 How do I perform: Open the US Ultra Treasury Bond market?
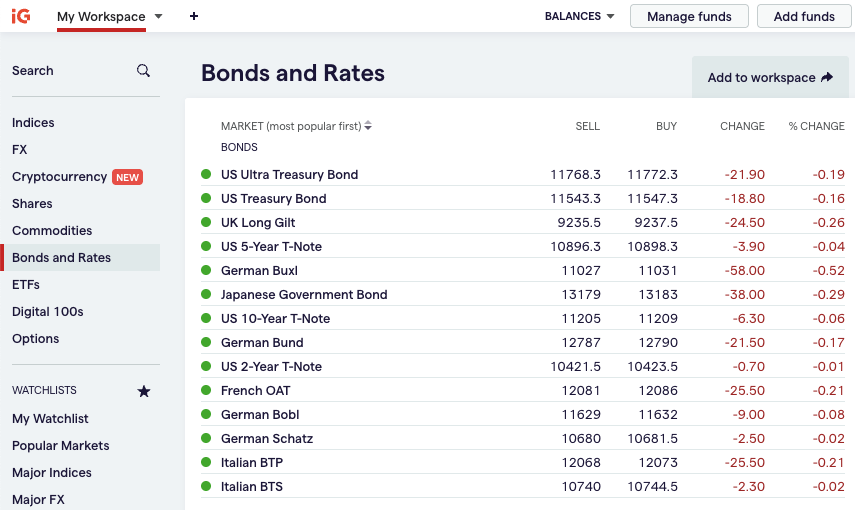[290, 175]
